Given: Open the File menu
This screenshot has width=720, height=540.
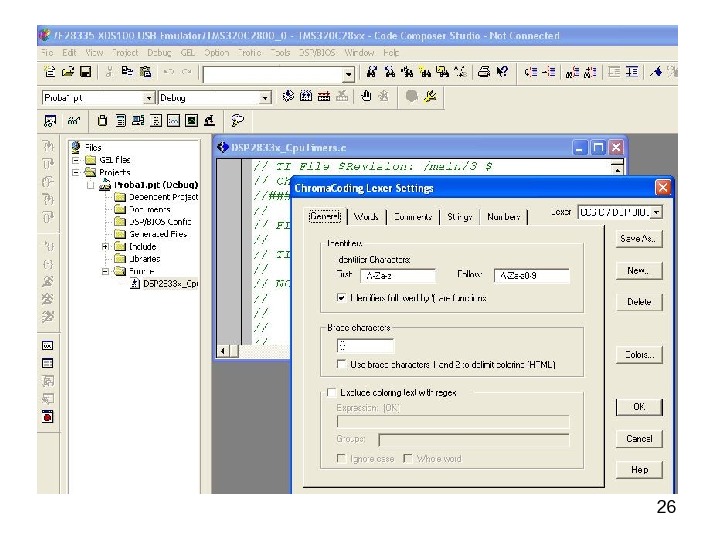Looking at the screenshot, I should (x=47, y=53).
